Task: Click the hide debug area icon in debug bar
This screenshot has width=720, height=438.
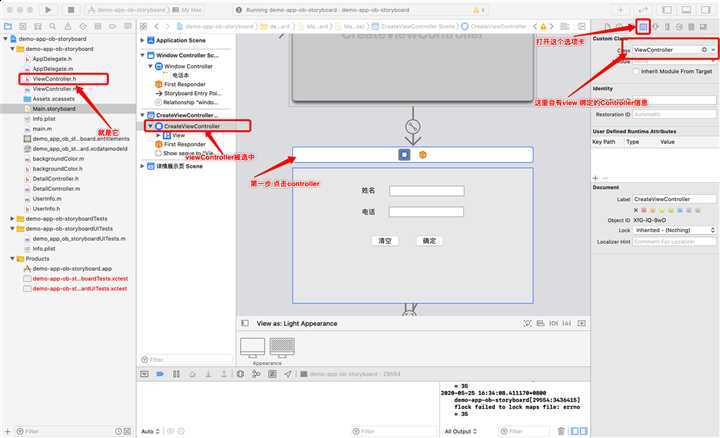Action: pyautogui.click(x=144, y=374)
